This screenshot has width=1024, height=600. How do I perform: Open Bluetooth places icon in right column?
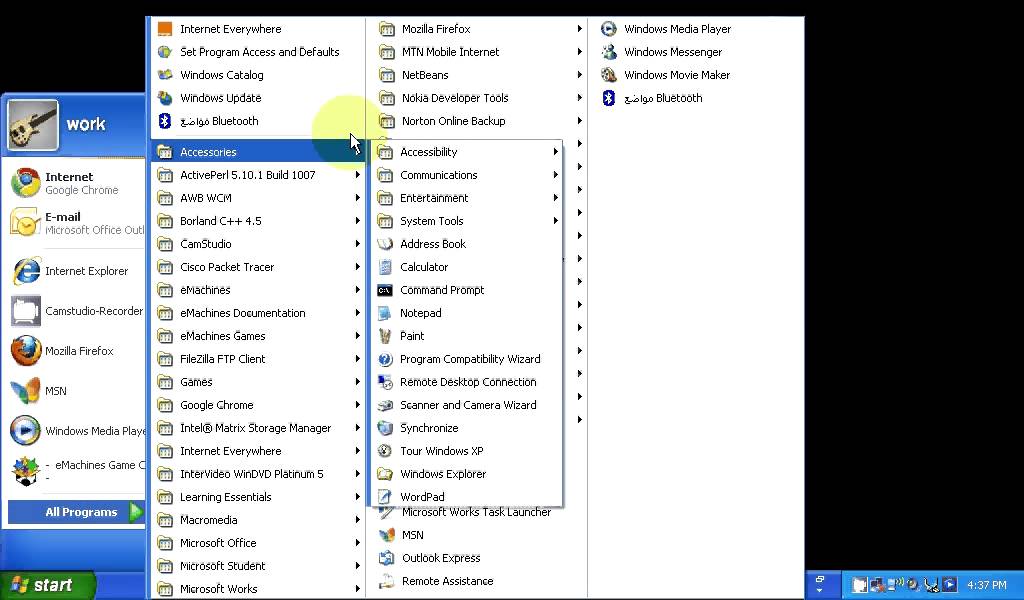(x=609, y=98)
